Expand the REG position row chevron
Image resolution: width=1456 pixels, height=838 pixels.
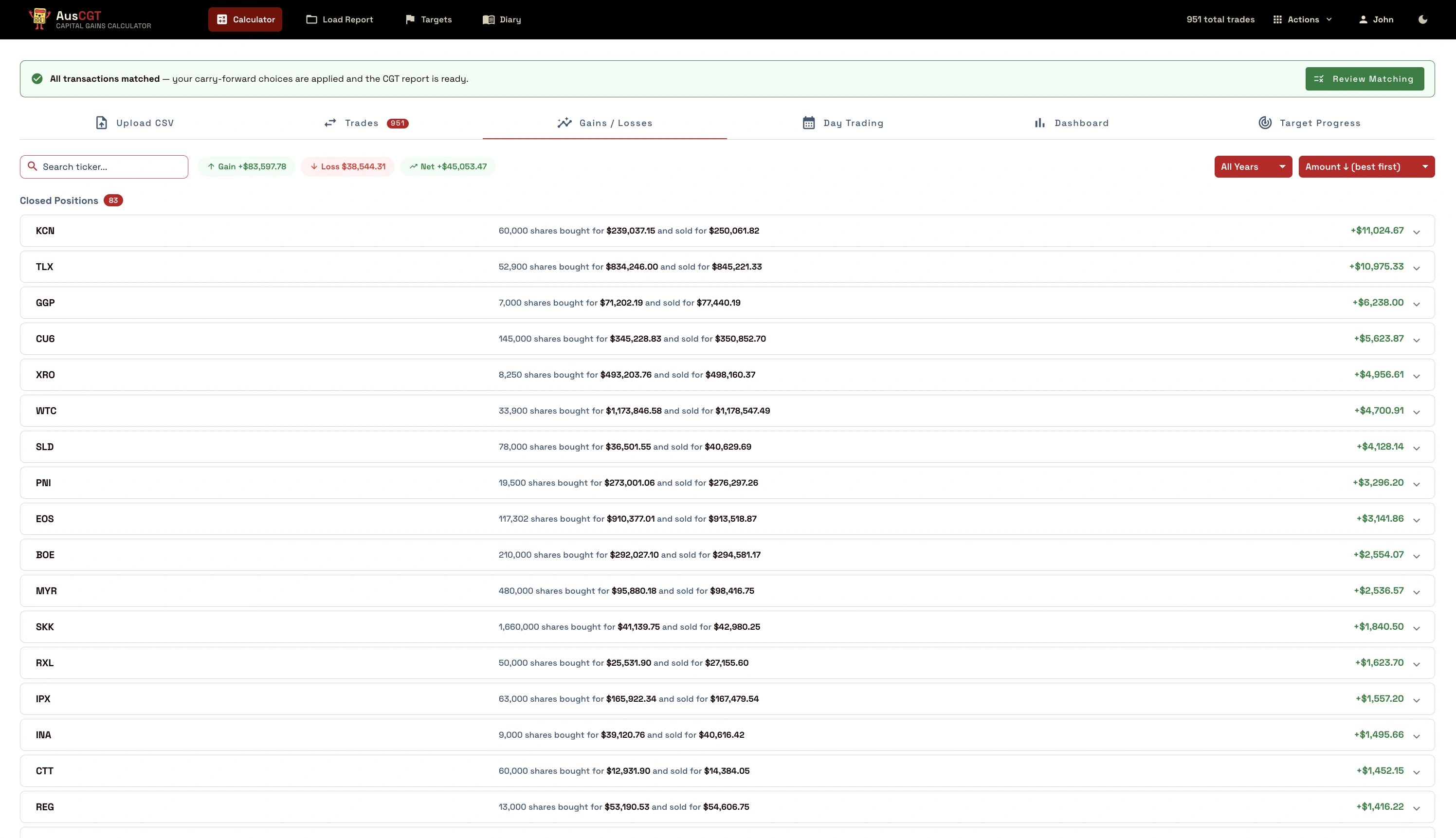pos(1416,808)
